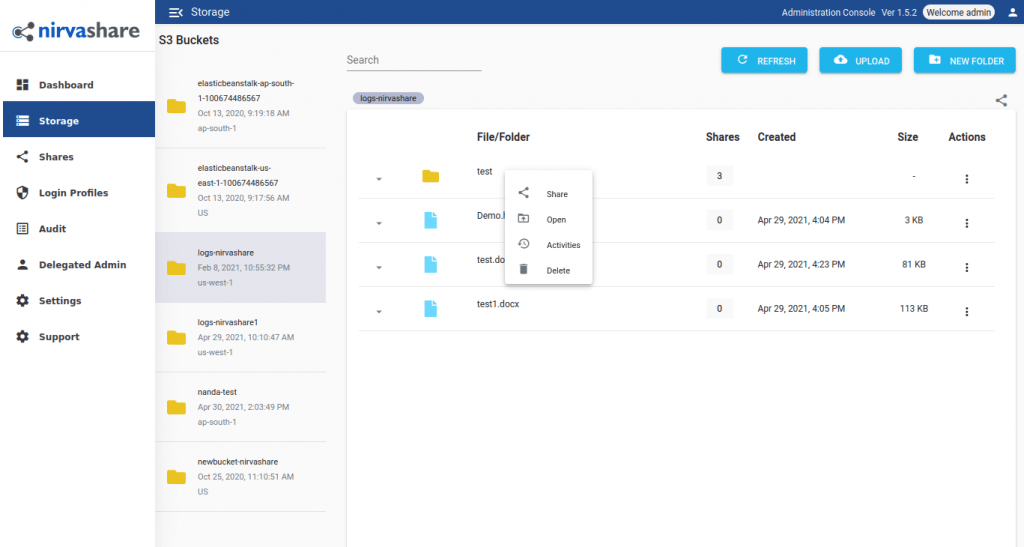Click the logs-nirvashare1 bucket folder icon
The image size is (1024, 547).
[x=176, y=337]
